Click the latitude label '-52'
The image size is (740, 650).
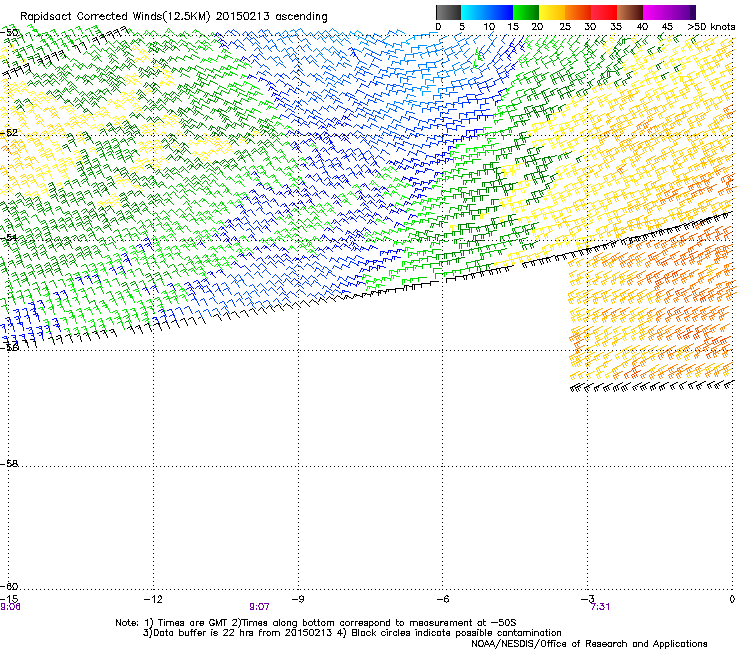point(9,133)
